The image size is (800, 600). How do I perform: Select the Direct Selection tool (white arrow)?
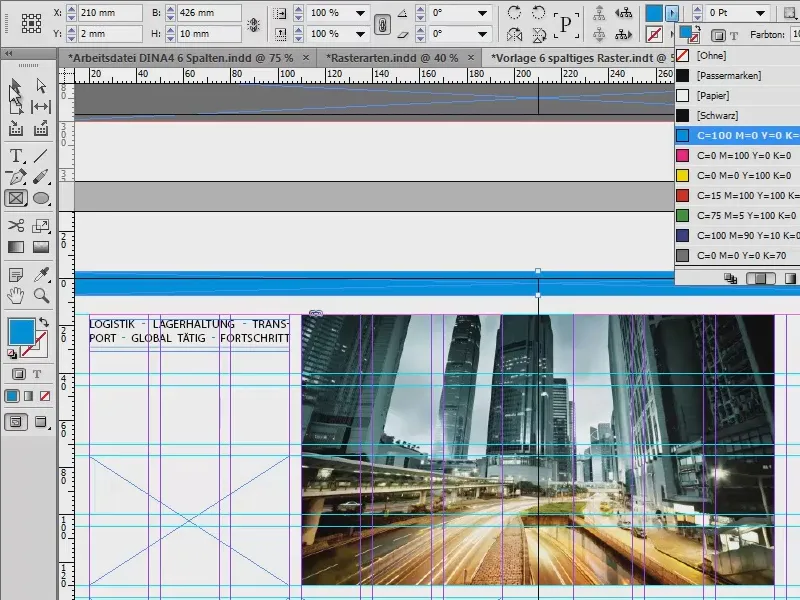(41, 86)
